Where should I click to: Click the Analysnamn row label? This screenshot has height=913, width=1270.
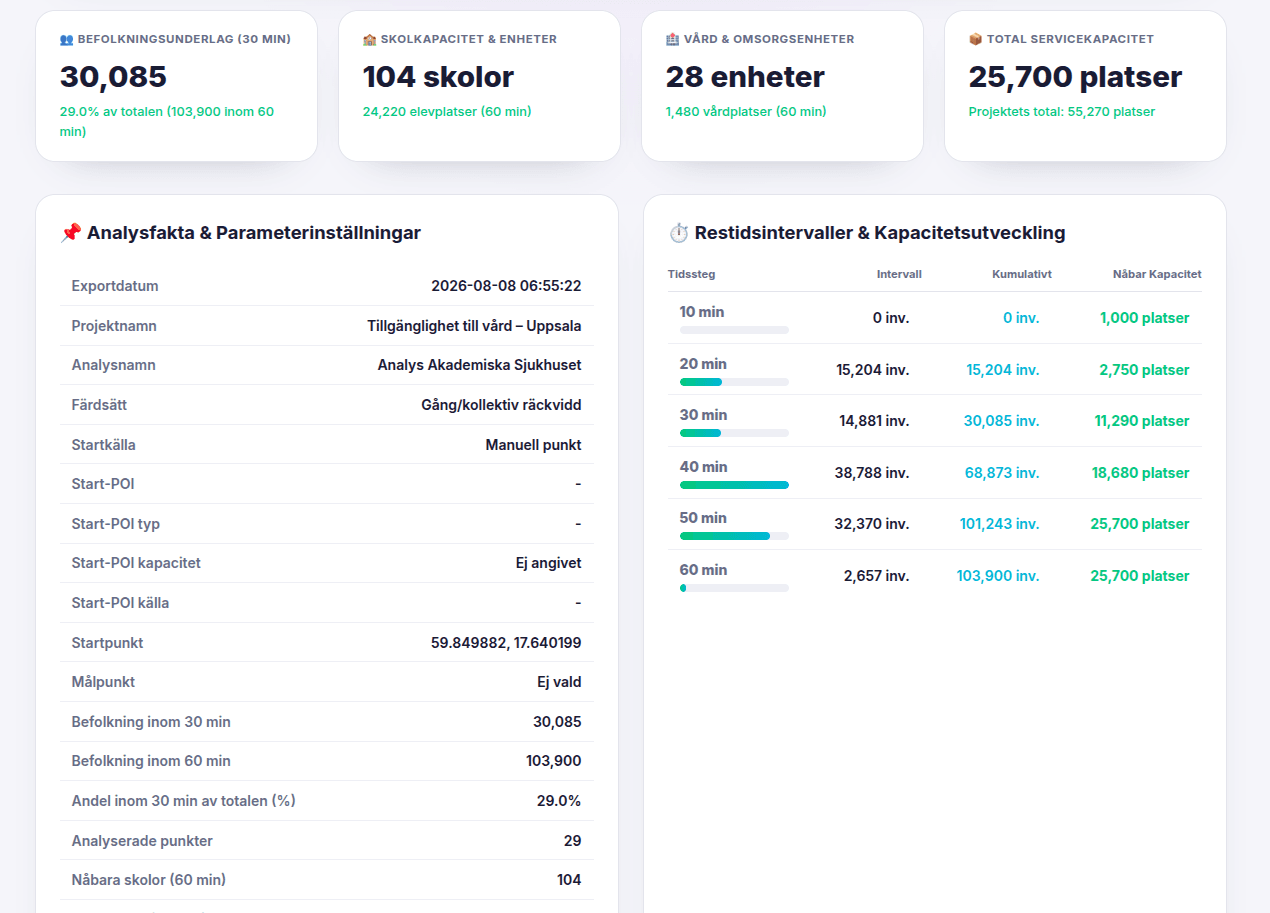coord(113,365)
